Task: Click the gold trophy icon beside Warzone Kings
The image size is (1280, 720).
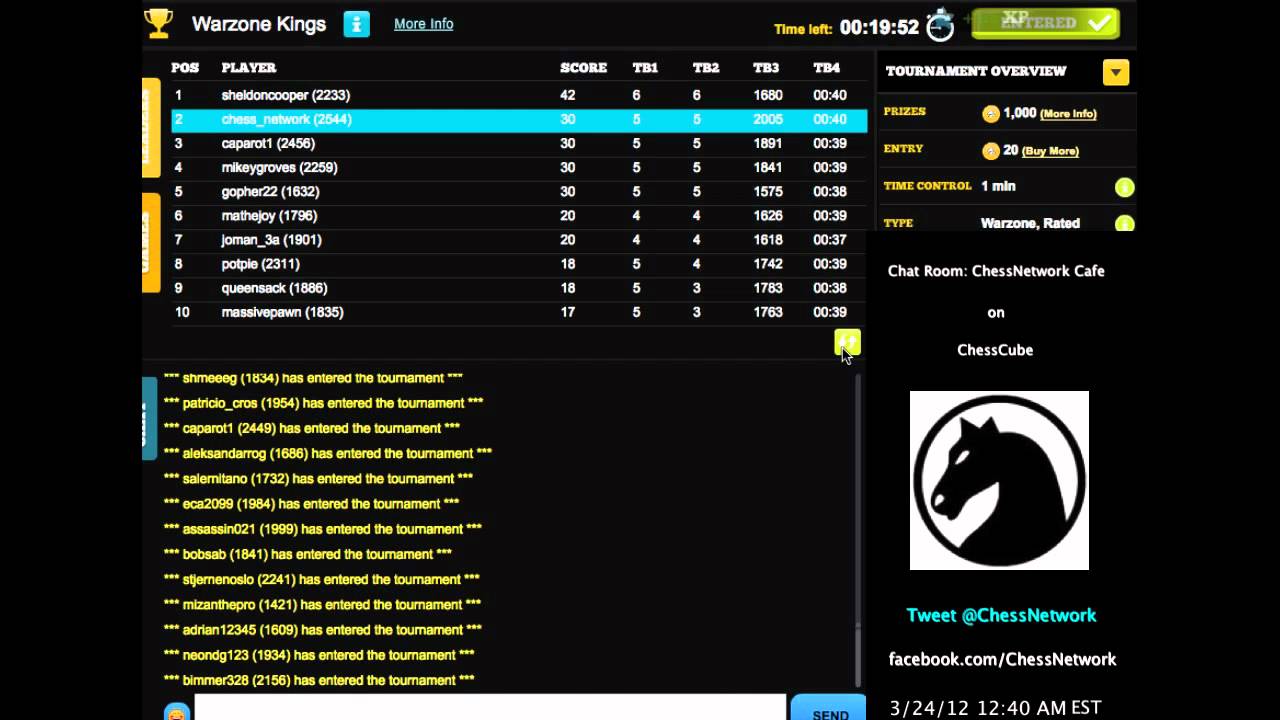Action: click(158, 23)
